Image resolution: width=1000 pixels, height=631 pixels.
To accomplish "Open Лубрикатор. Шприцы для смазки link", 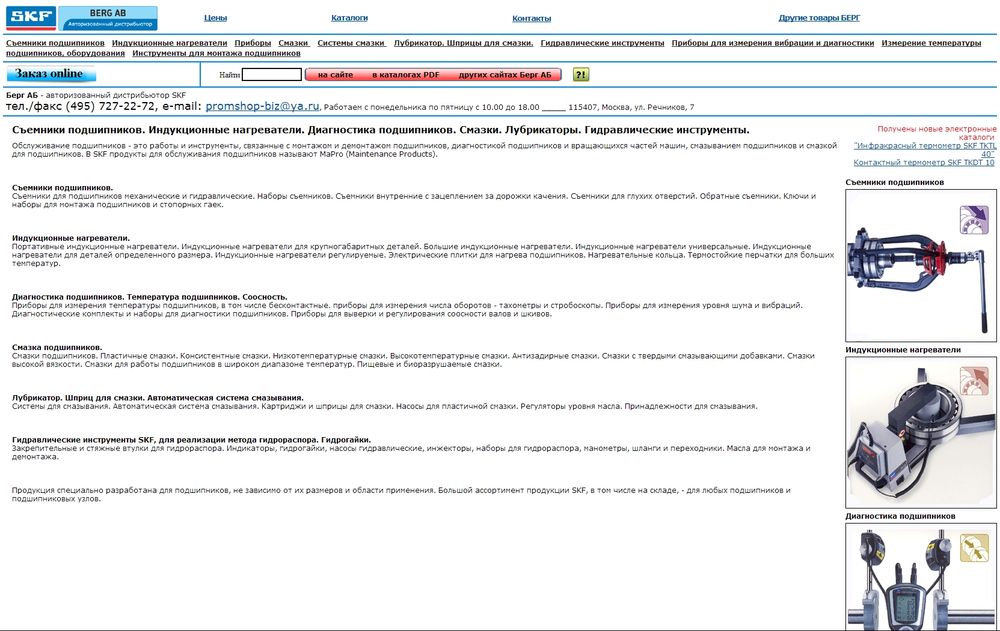I will (x=463, y=43).
